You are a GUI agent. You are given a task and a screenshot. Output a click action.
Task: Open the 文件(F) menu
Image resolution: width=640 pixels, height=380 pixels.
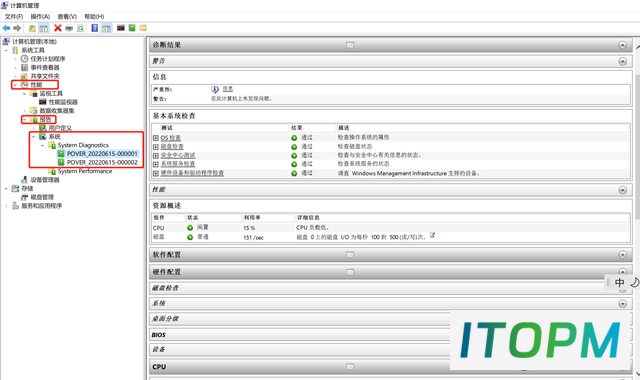point(14,16)
